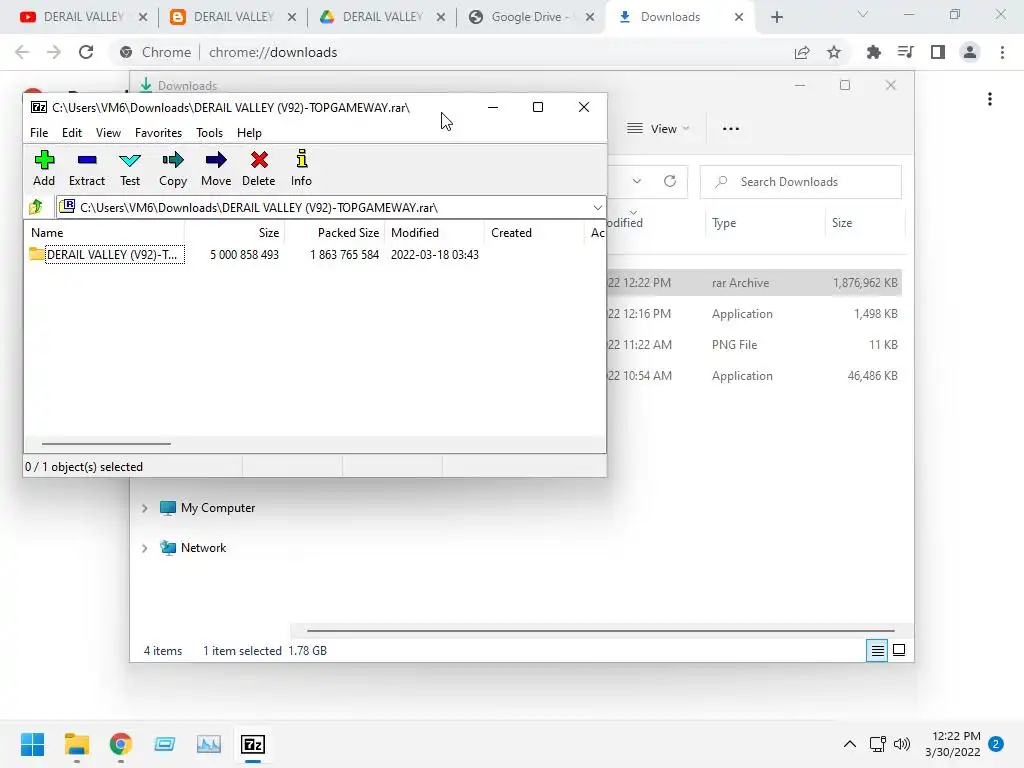Select the 1,498 KB Application row

[754, 313]
